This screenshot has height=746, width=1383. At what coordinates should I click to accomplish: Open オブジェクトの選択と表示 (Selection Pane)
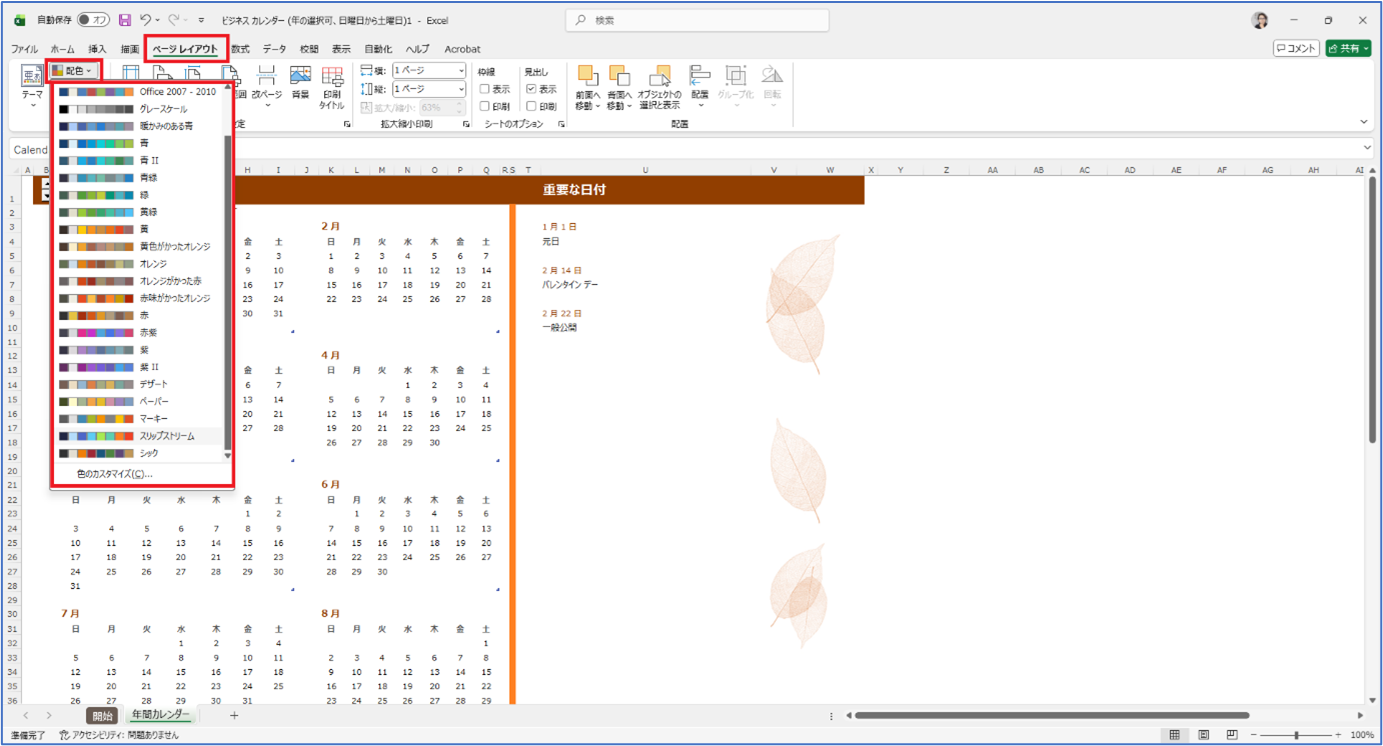tap(659, 86)
